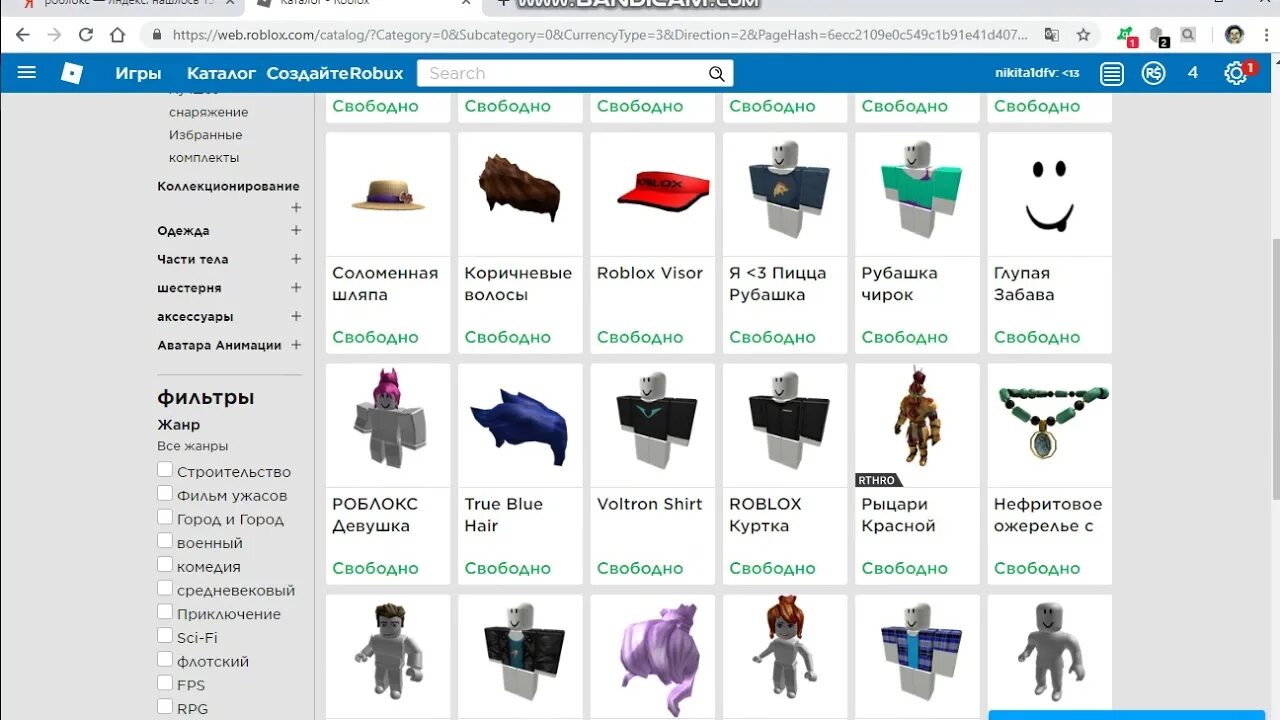The image size is (1280, 720).
Task: Open the browser profile avatar
Action: (1235, 35)
